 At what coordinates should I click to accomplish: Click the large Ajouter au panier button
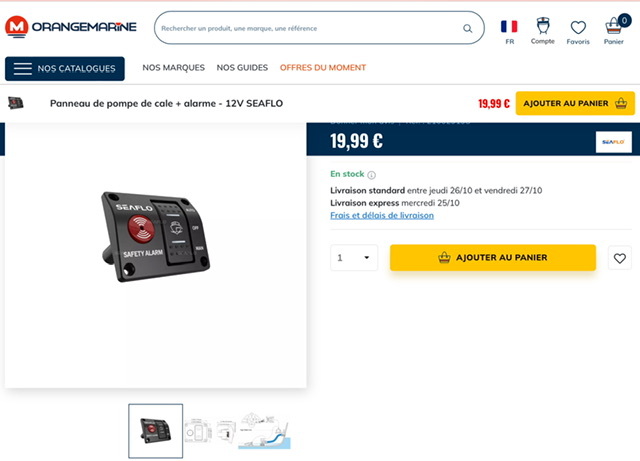click(493, 258)
